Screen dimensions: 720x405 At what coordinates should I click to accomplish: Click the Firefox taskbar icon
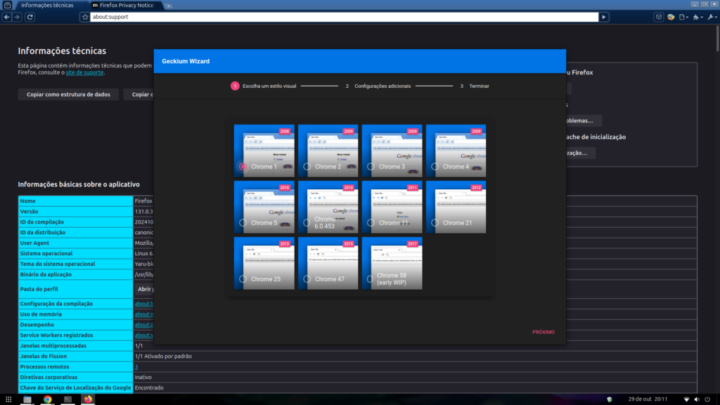pyautogui.click(x=88, y=399)
